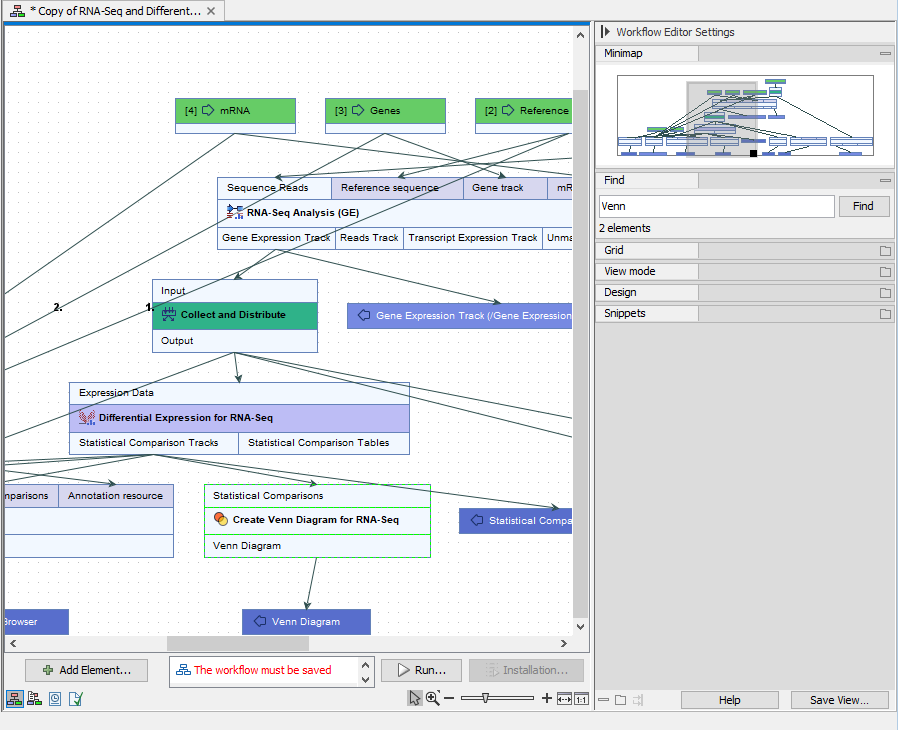This screenshot has height=730, width=898.
Task: Adjust the zoom slider
Action: pos(486,697)
